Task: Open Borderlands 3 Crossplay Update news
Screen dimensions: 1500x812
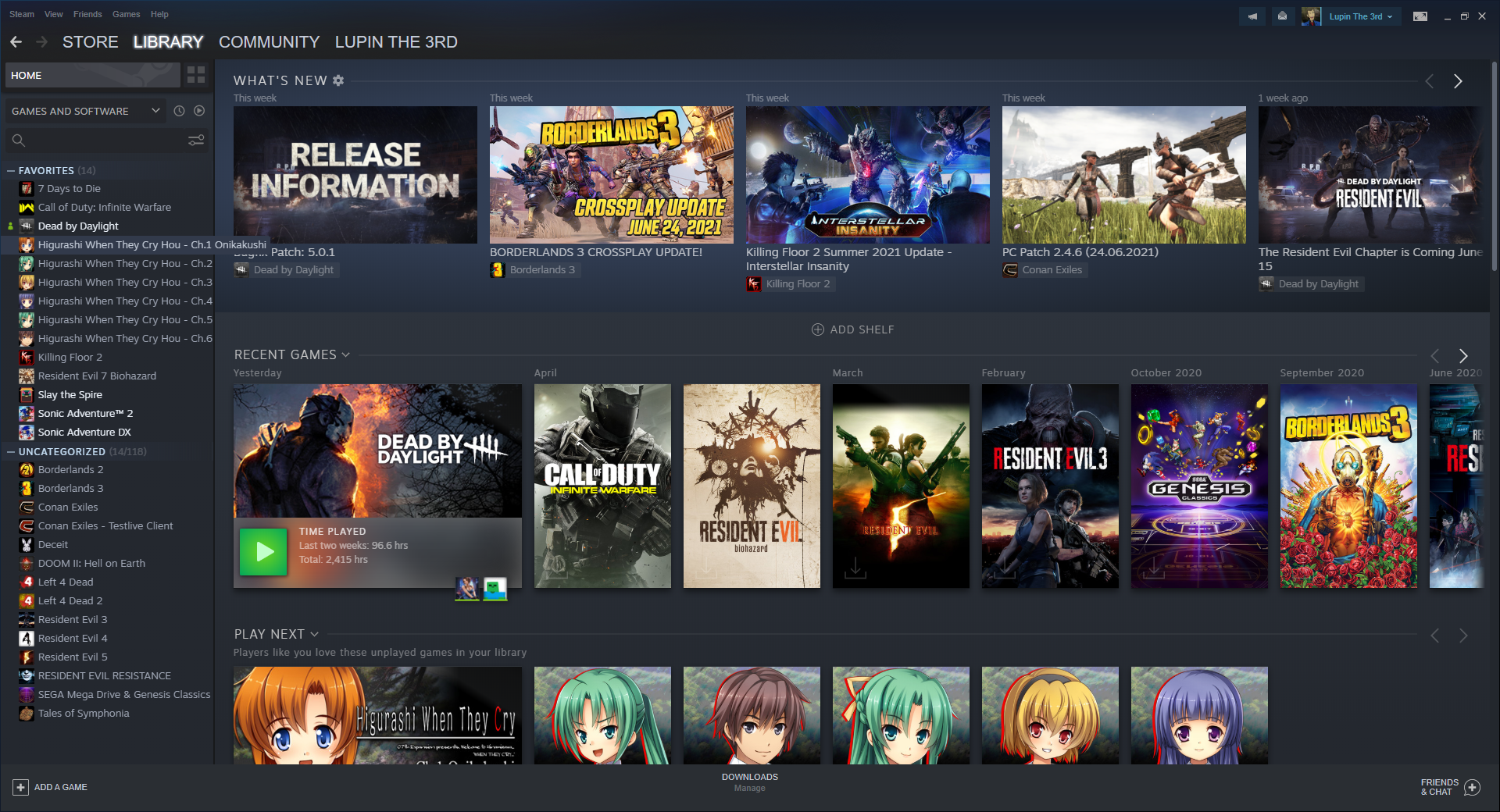Action: click(x=611, y=175)
